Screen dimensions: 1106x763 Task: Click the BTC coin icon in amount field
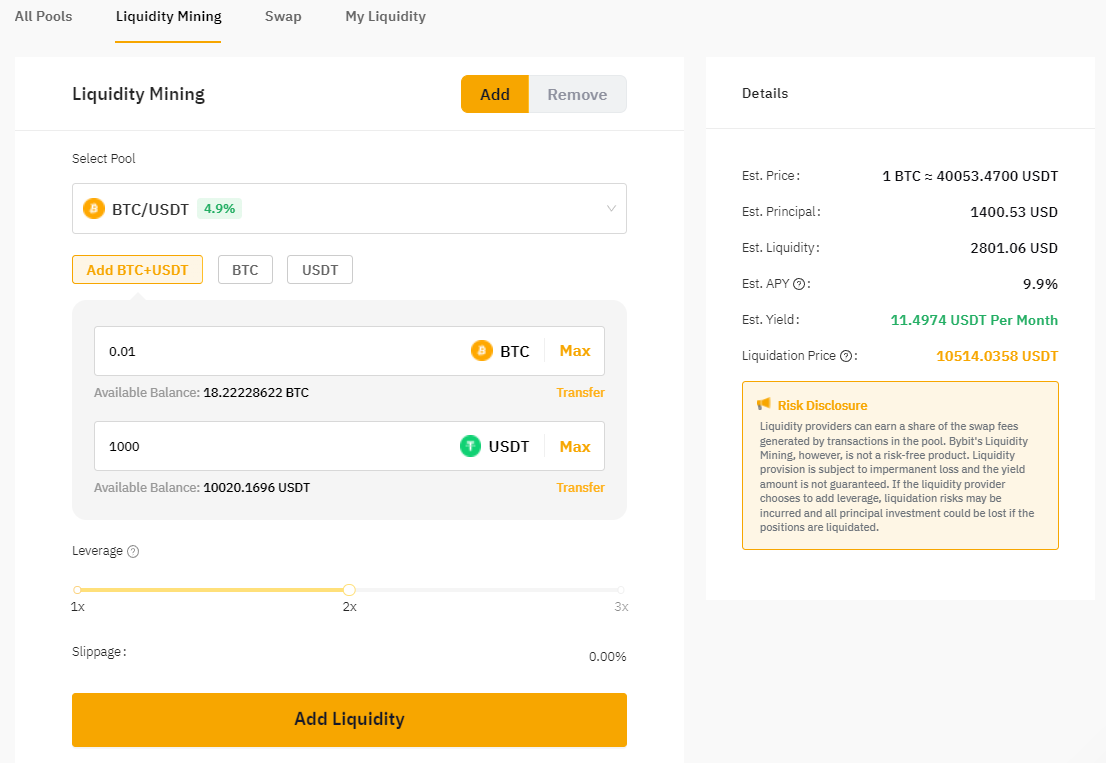[482, 350]
